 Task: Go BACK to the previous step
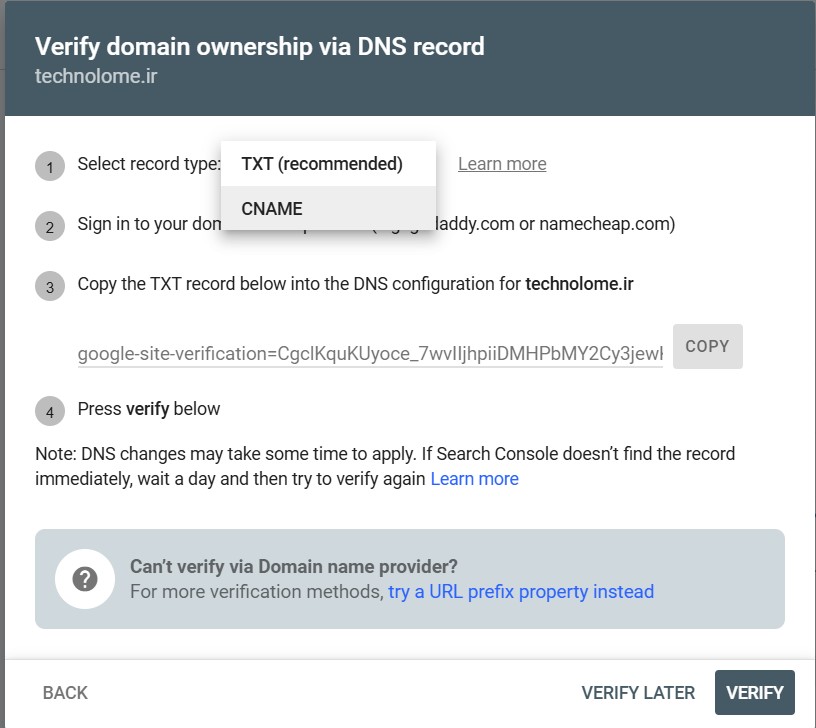click(65, 693)
